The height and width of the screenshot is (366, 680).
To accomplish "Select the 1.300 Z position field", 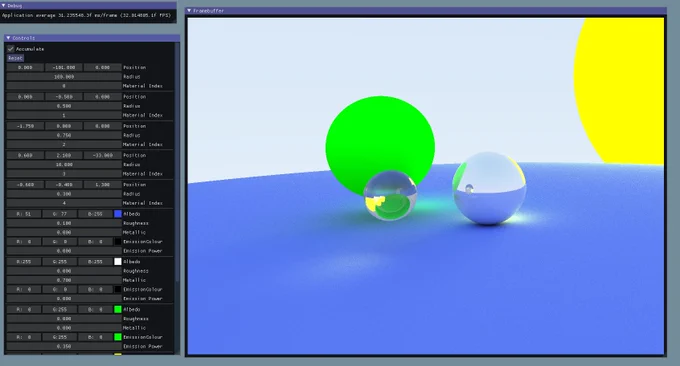I will coord(103,184).
